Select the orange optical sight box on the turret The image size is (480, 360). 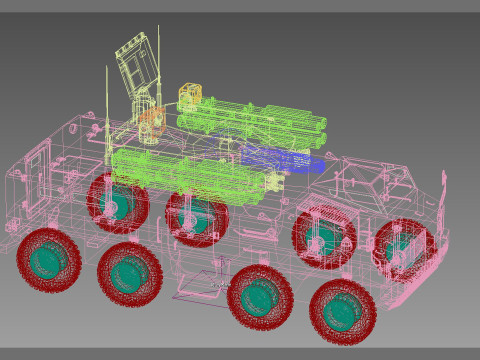[152, 122]
